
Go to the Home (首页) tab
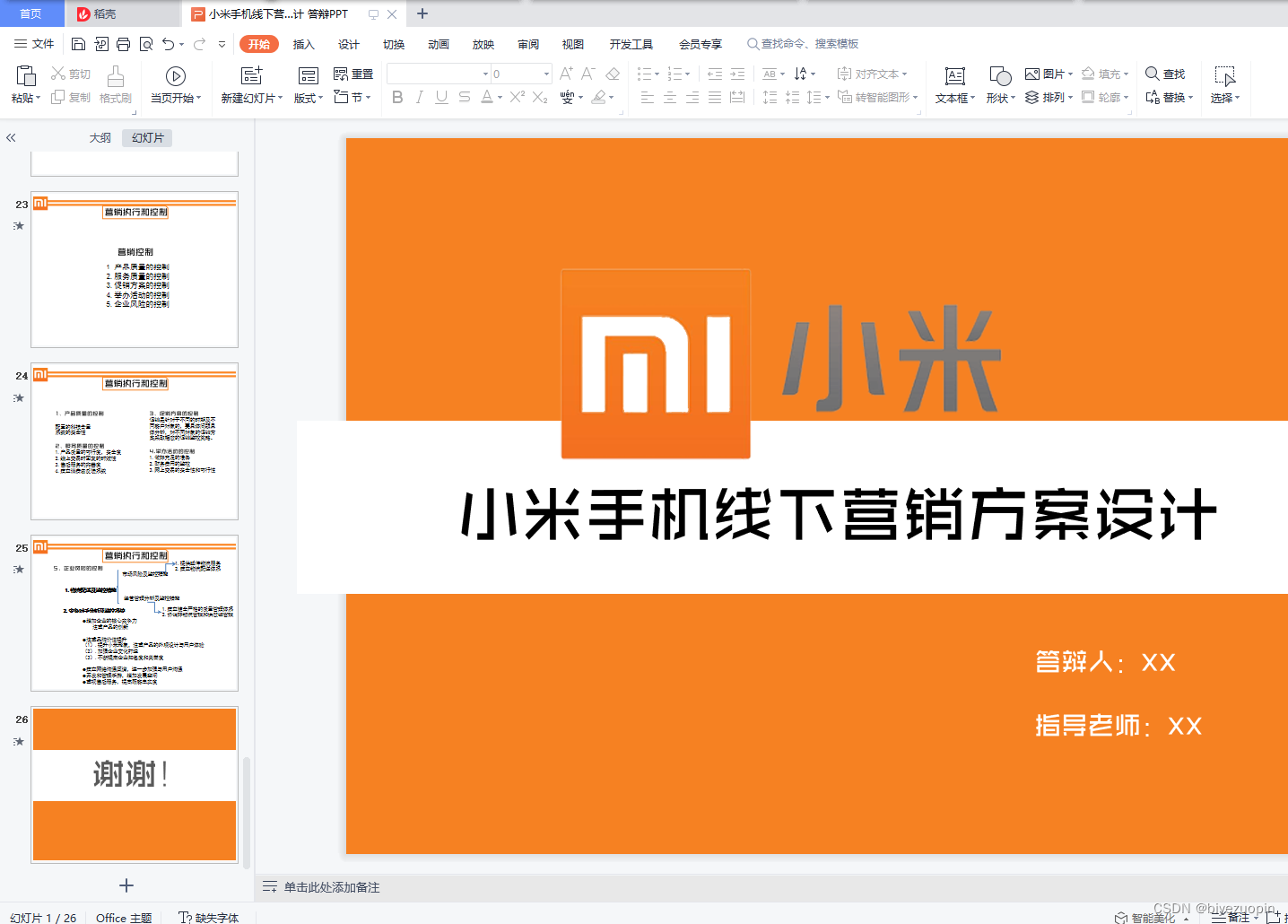point(31,13)
